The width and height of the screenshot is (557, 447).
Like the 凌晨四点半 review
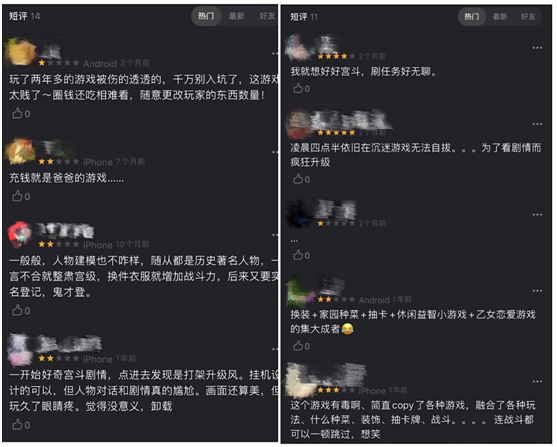(302, 179)
